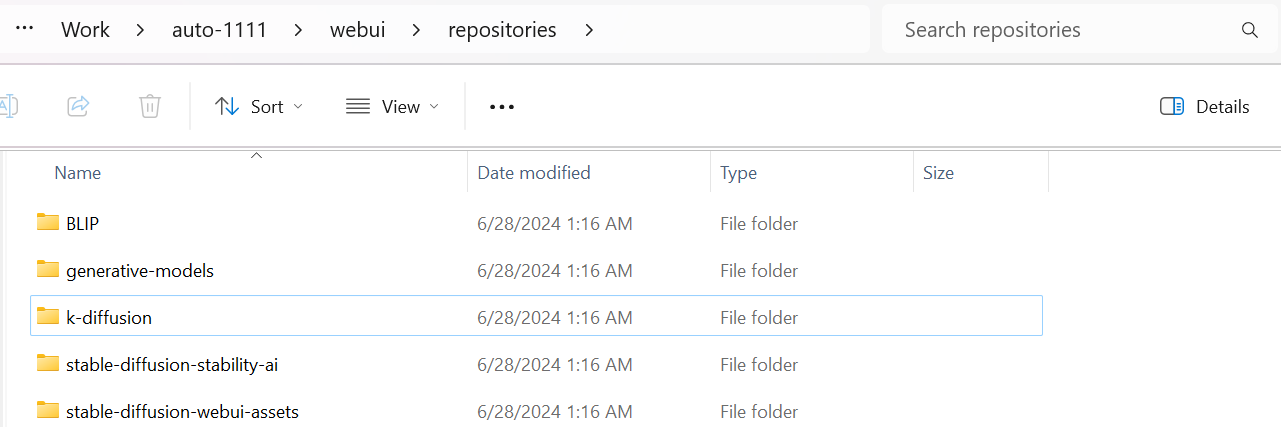The height and width of the screenshot is (427, 1281).
Task: Sort by the Name column header
Action: point(78,173)
